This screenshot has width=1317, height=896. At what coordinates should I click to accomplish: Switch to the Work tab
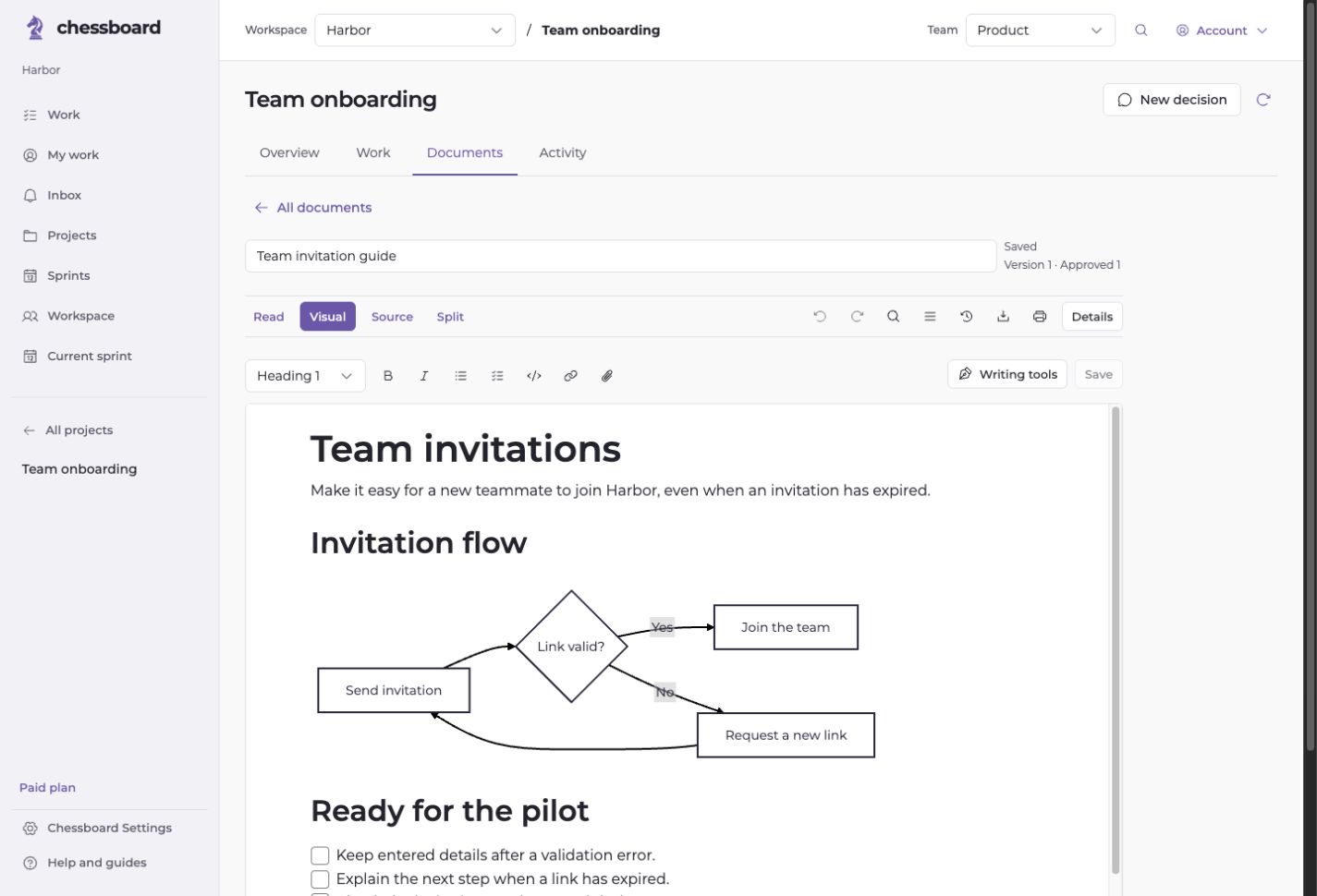373,152
